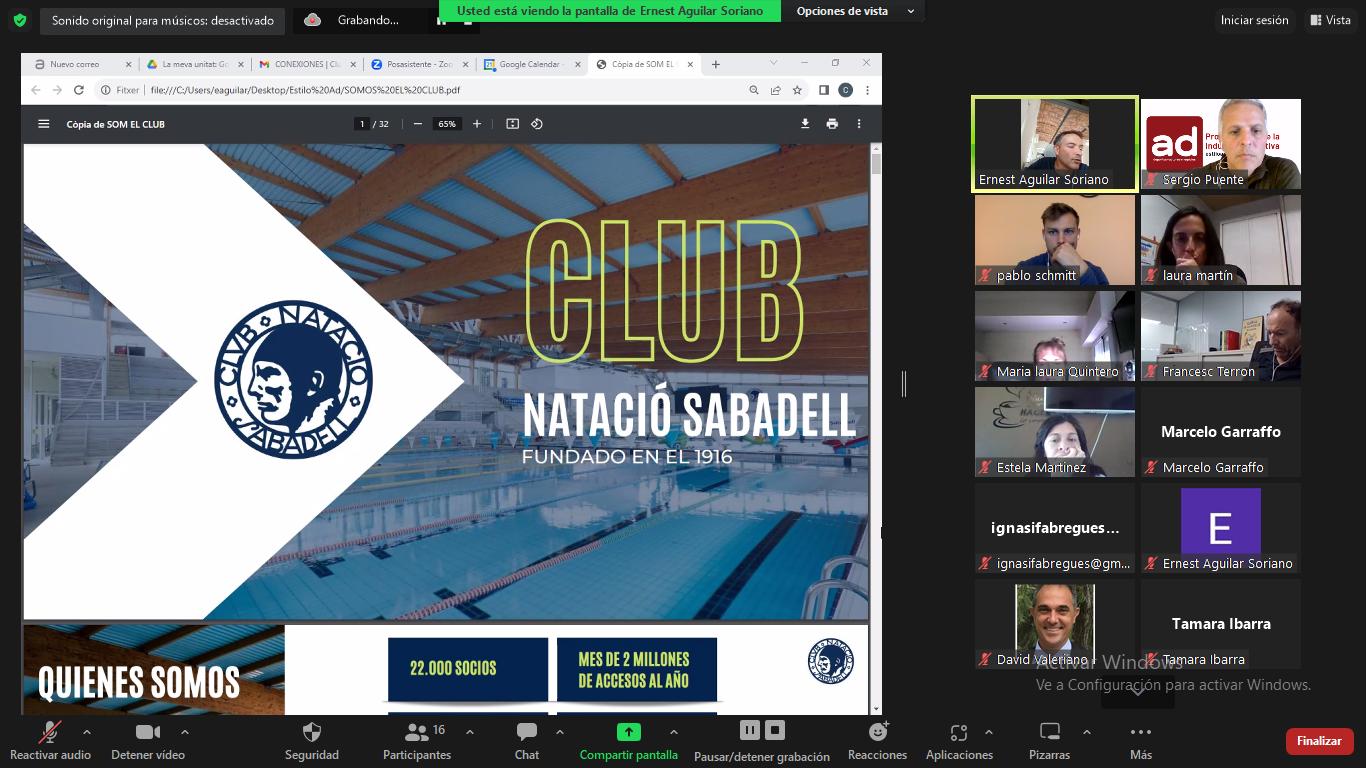
Task: Pause the recording in Zoom toolbar
Action: tap(749, 729)
